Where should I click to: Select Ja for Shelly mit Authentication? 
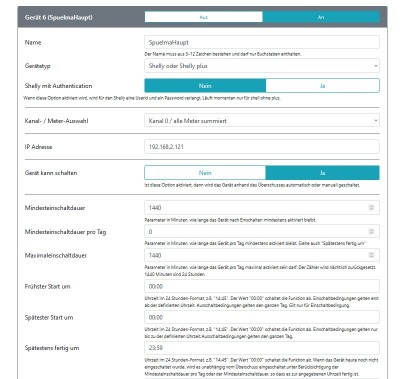tap(322, 86)
